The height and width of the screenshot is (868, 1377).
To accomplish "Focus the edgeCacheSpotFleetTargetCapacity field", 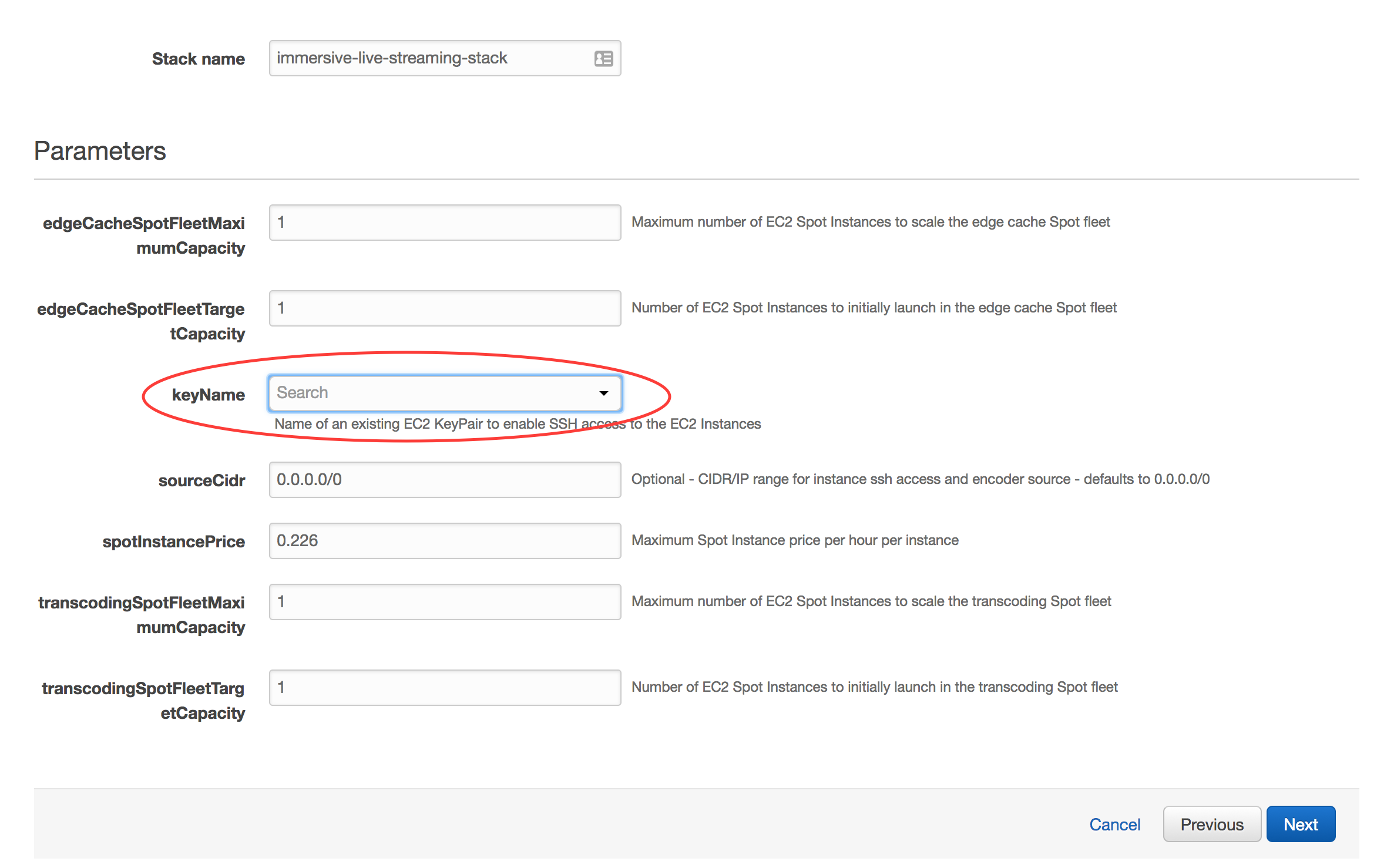I will pyautogui.click(x=445, y=308).
